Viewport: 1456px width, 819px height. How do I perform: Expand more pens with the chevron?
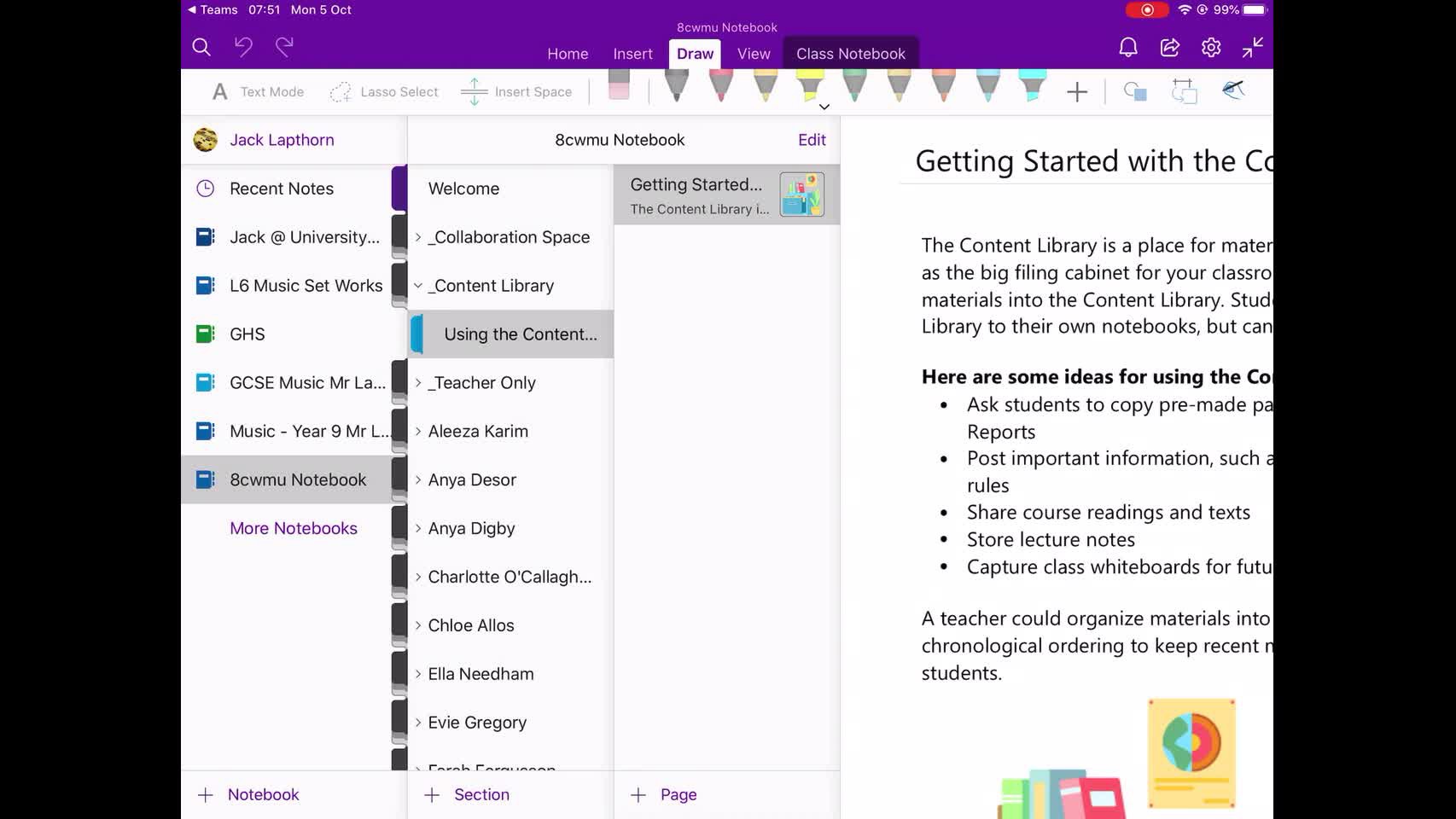[x=823, y=106]
